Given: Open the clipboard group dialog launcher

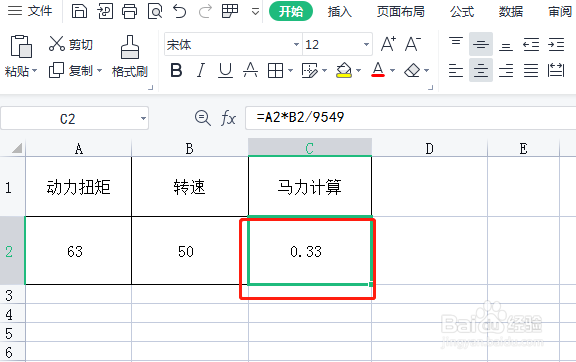Looking at the screenshot, I should click(150, 87).
